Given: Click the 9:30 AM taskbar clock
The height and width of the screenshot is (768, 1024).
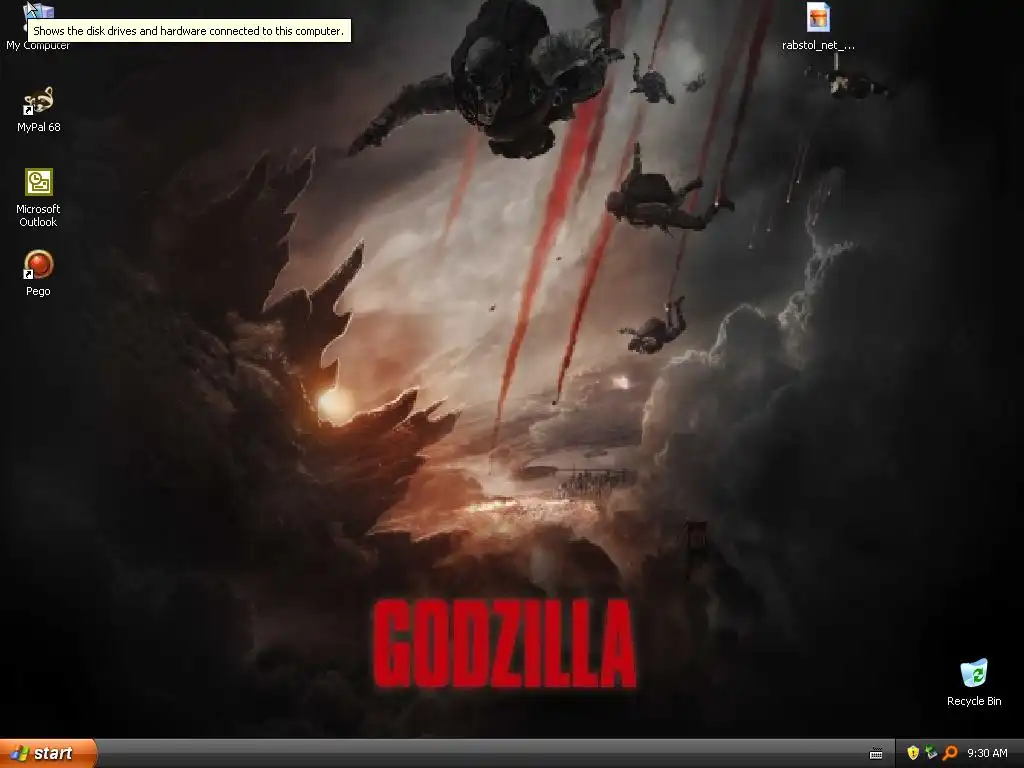Looking at the screenshot, I should pos(987,753).
